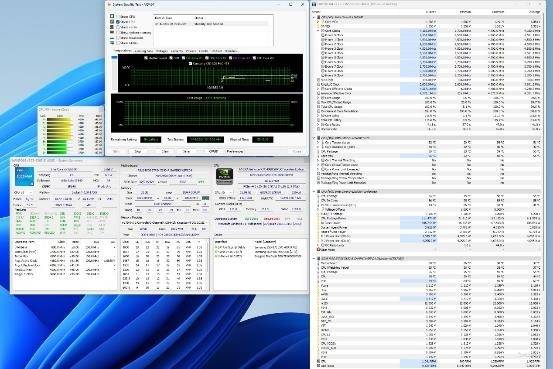Click the chip icon of GPU sensor group
This screenshot has height=369, width=553.
click(318, 259)
